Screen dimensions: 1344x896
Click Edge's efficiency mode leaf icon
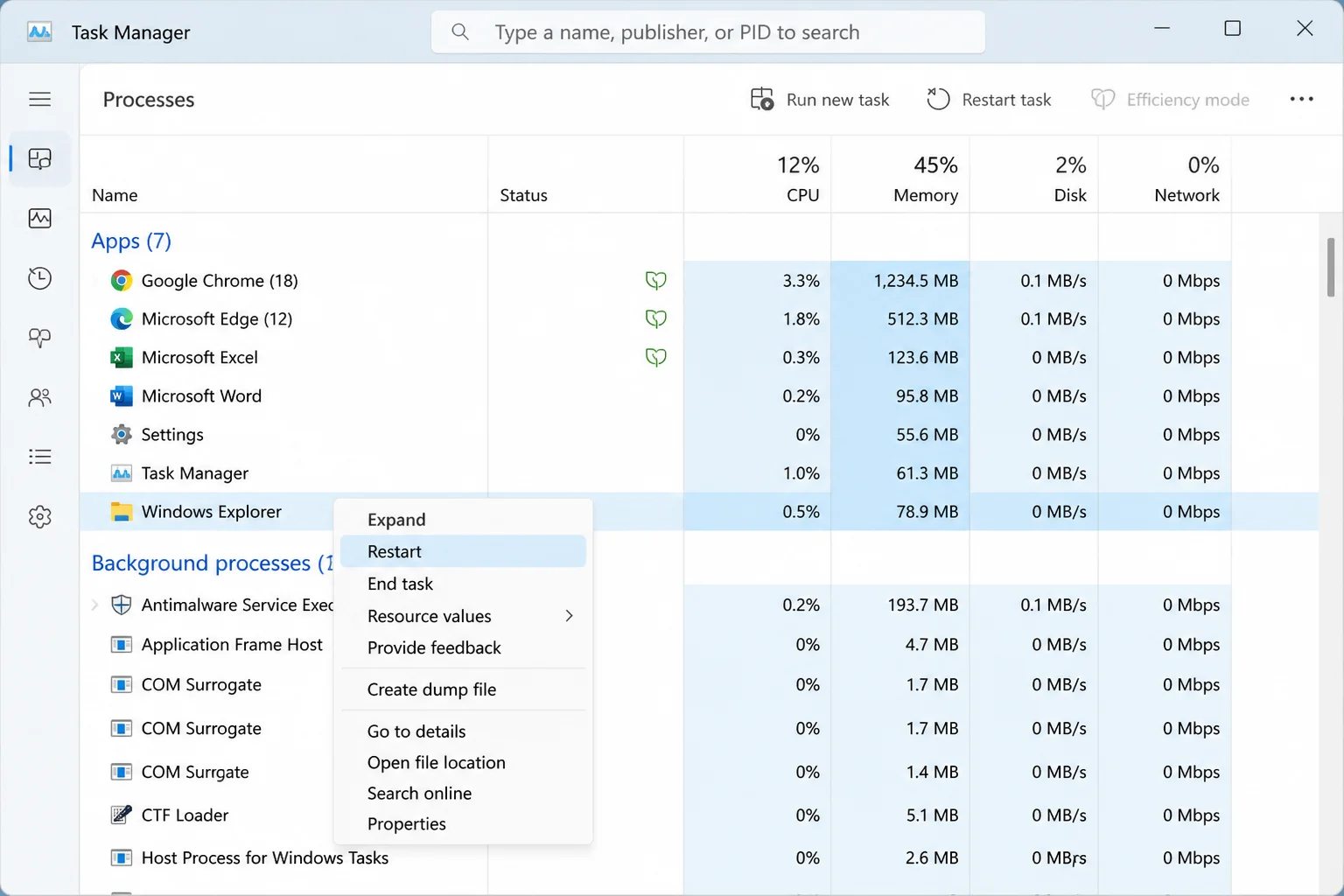(x=656, y=319)
